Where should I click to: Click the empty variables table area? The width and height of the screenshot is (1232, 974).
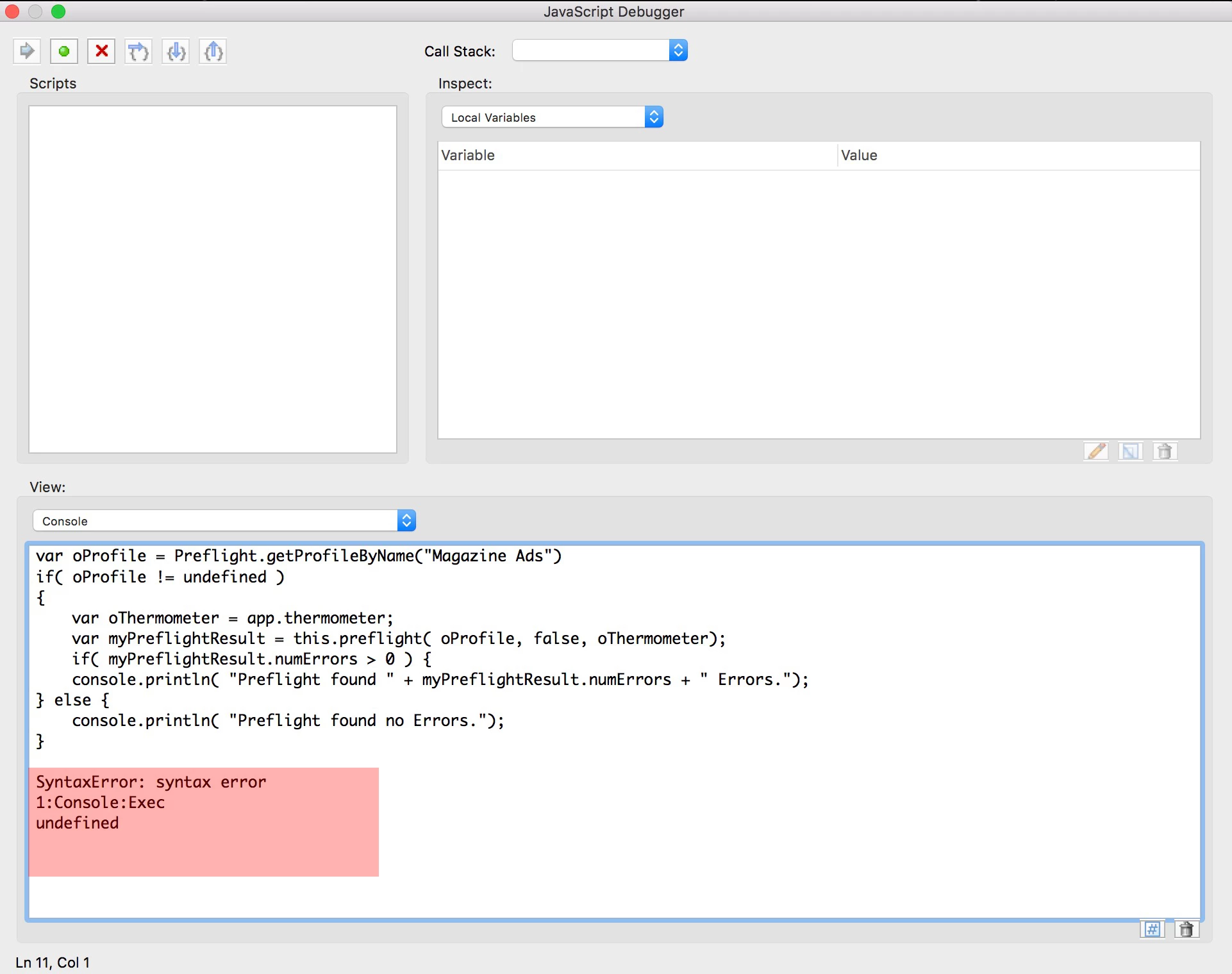tap(819, 304)
